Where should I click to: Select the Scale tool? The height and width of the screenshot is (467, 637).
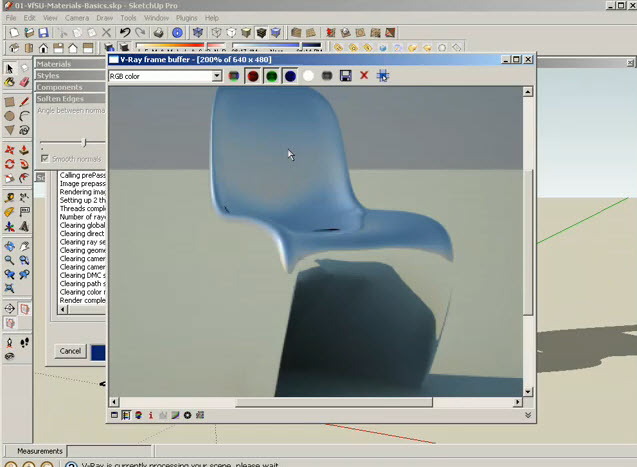10,178
